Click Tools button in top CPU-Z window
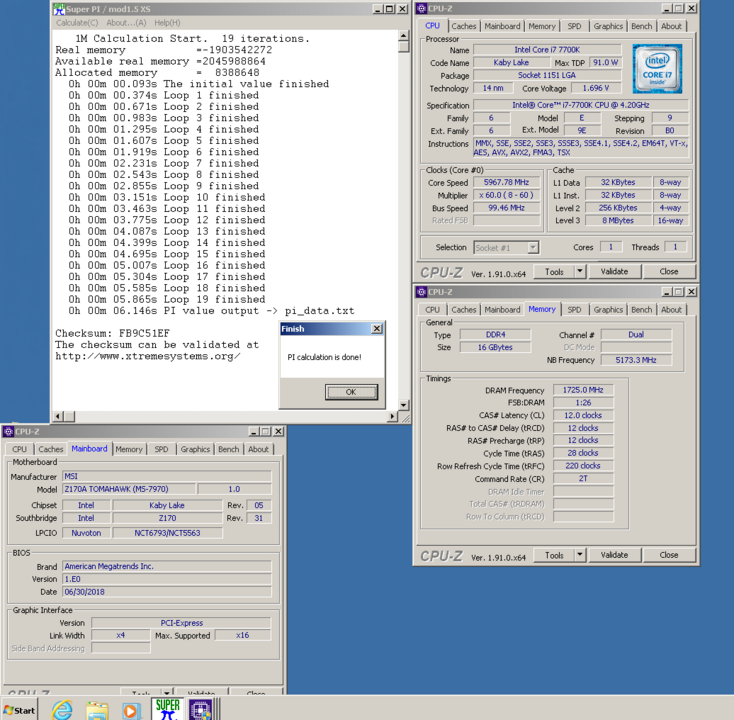Screen dimensions: 734x720 554,272
